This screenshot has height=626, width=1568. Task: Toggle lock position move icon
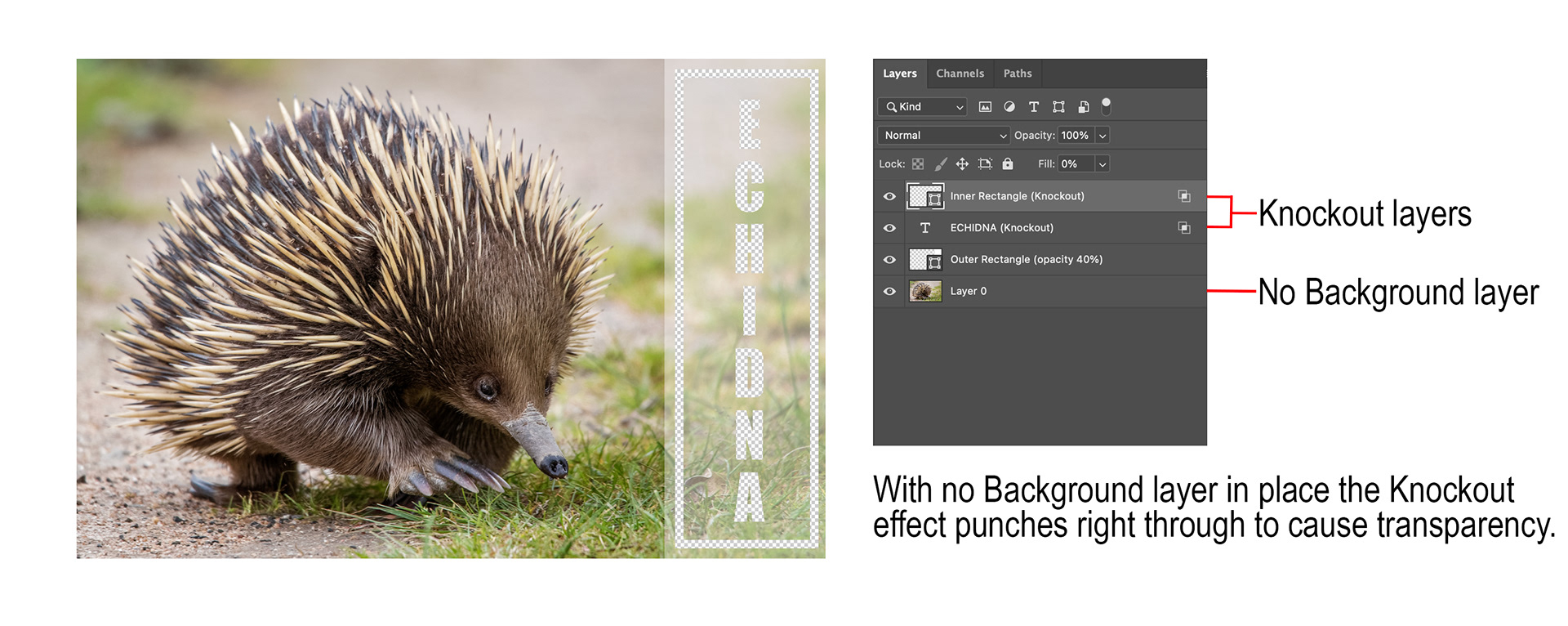coord(962,164)
